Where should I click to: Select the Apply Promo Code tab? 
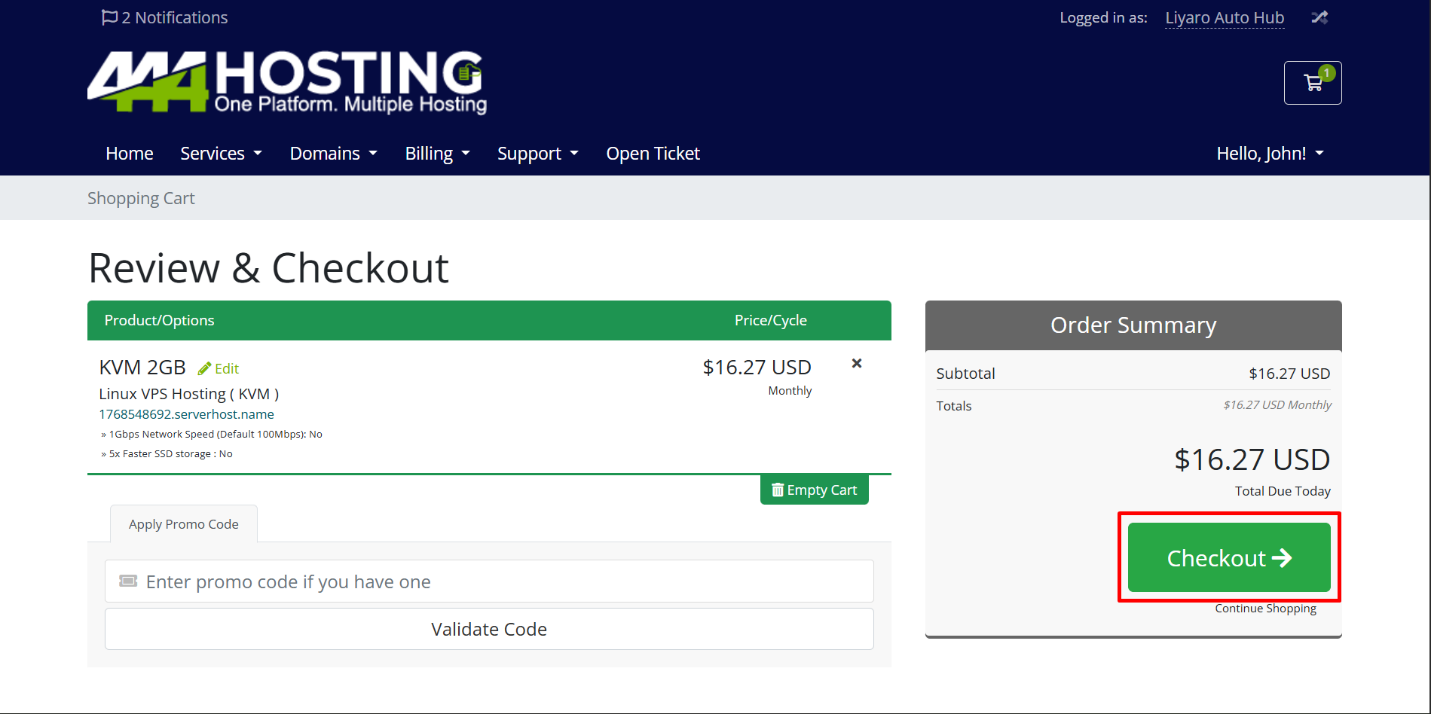click(x=183, y=524)
